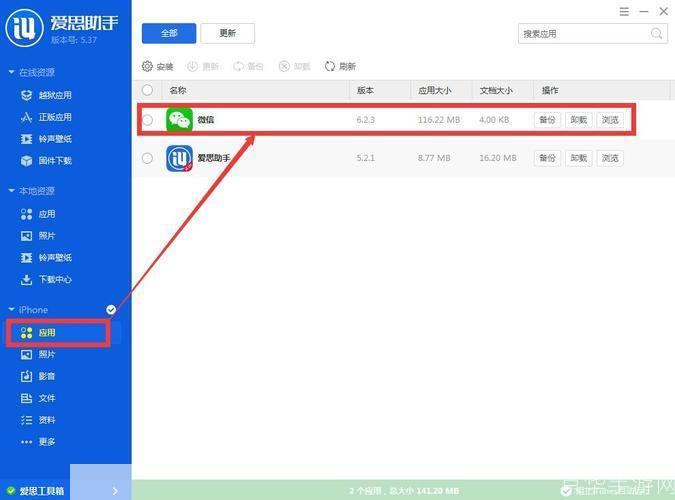
Task: Click the 安装 gear toolbar button
Action: click(157, 66)
